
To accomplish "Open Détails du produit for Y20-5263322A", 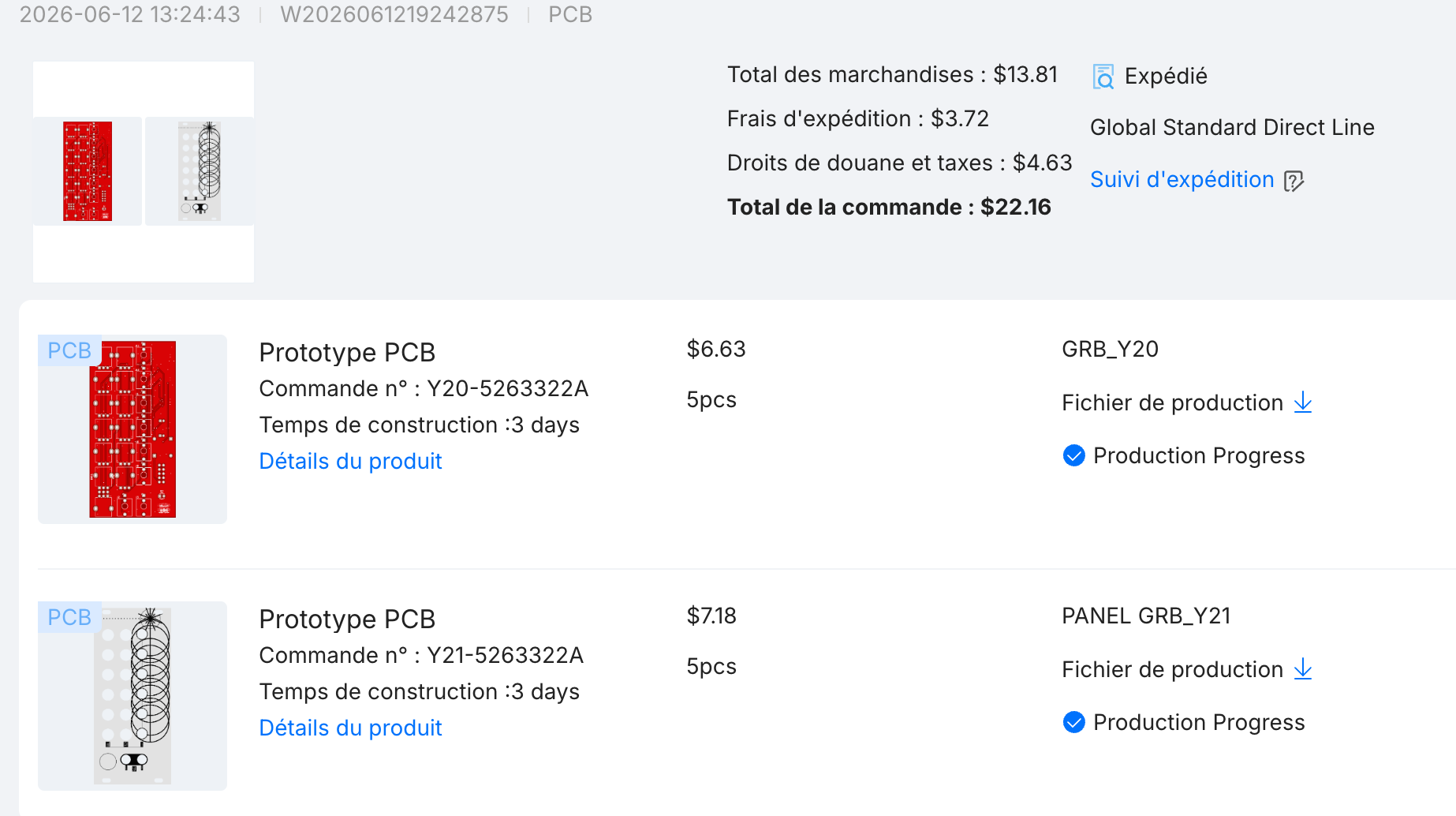I will point(350,461).
